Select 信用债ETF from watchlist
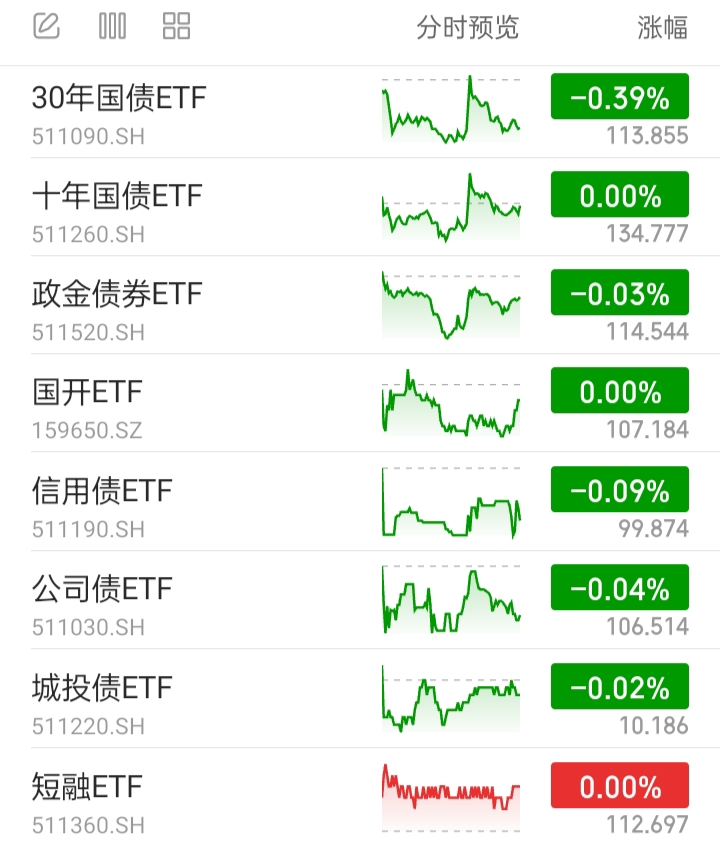Screen dimensions: 720x842 [360, 502]
